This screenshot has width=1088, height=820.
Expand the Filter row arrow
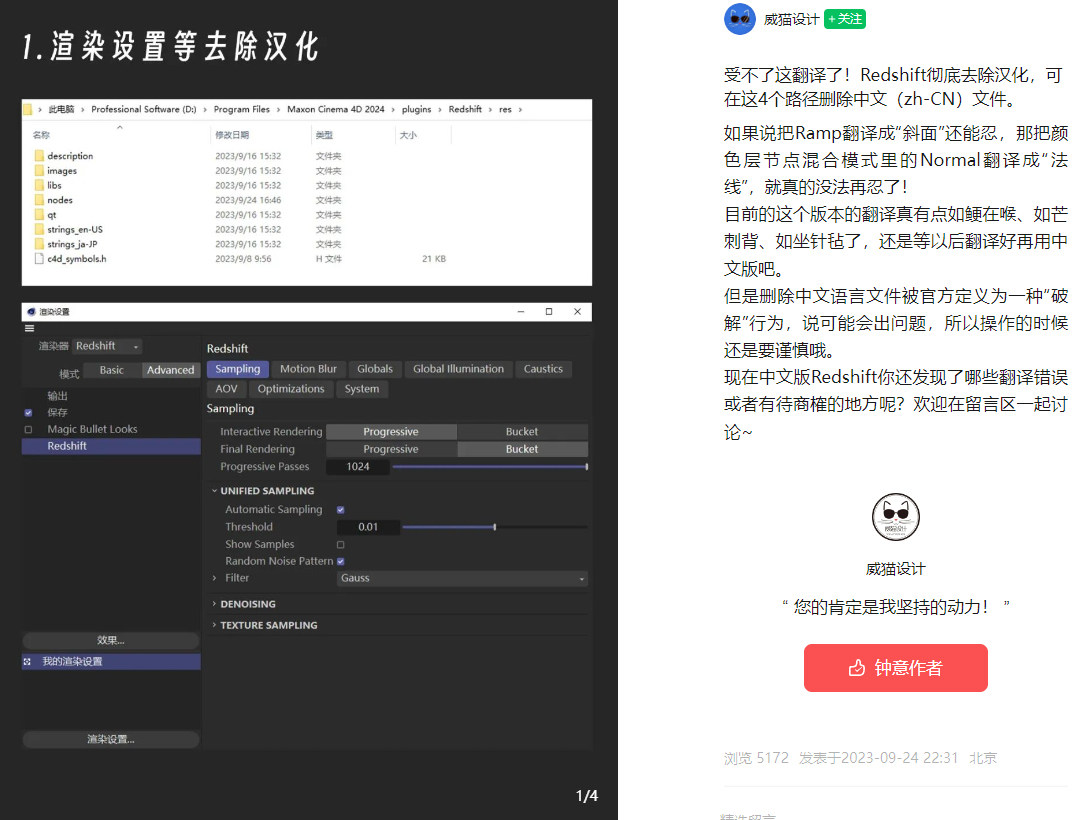214,578
